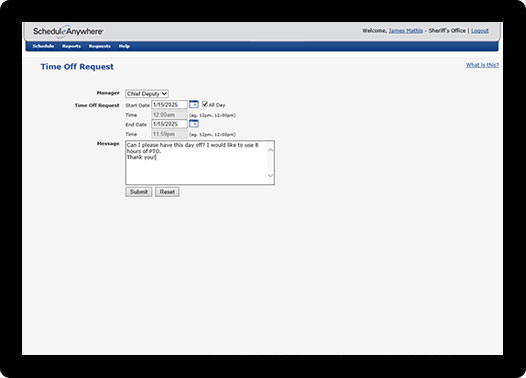This screenshot has width=526, height=378.
Task: Open the Help menu
Action: coord(124,46)
